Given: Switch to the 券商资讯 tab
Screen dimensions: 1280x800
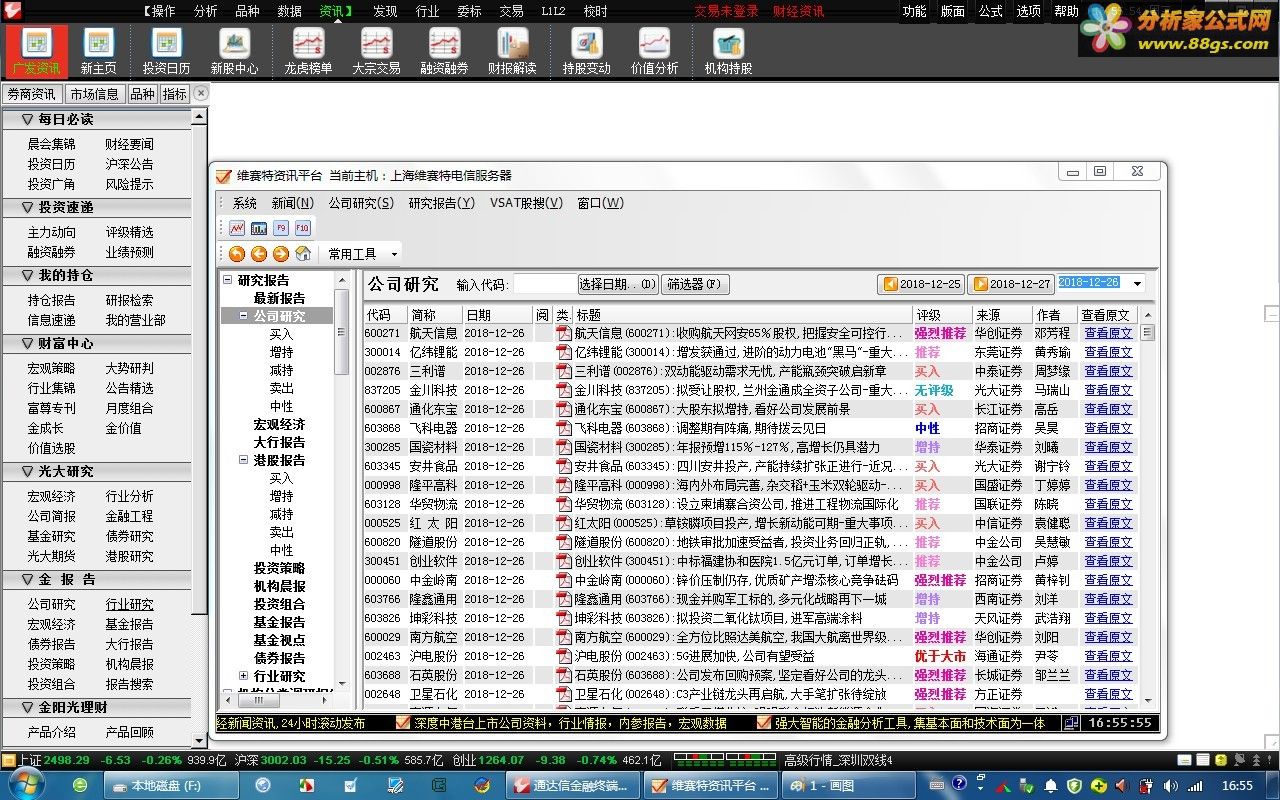Looking at the screenshot, I should (31, 94).
